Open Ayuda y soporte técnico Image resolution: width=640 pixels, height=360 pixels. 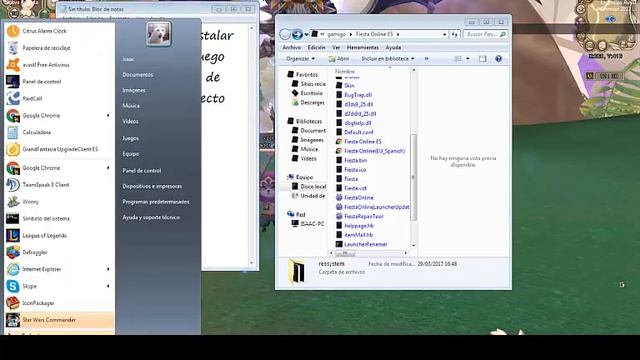151,218
